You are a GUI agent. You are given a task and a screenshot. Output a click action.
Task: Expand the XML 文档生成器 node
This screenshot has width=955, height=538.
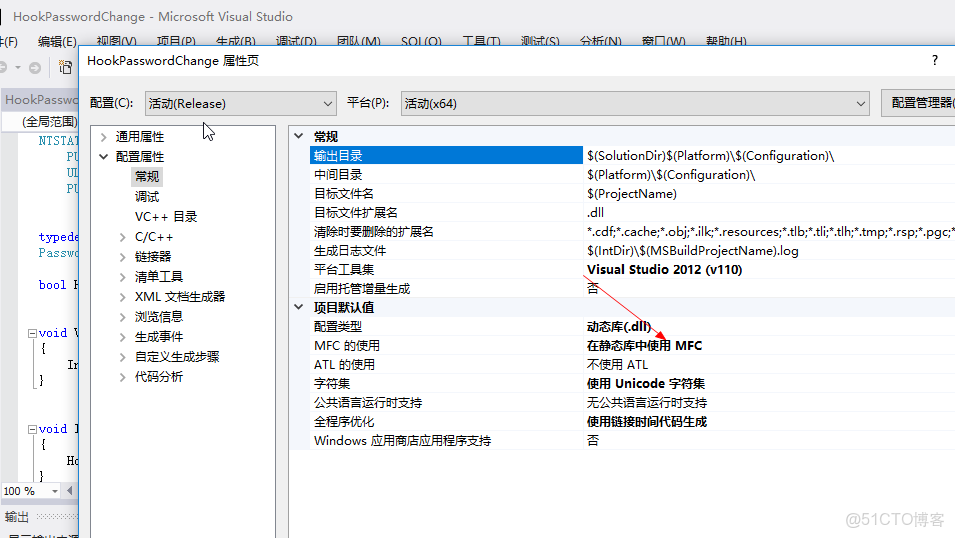pyautogui.click(x=122, y=297)
